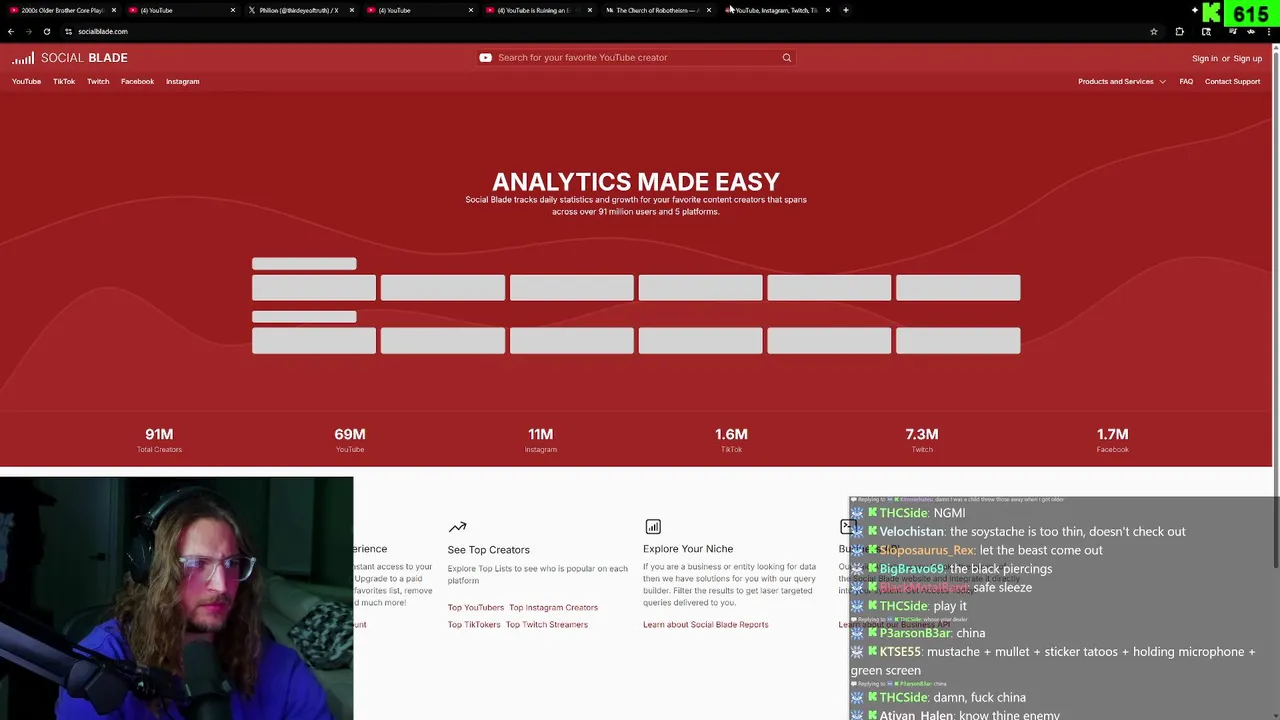Click the browser forward arrow
The width and height of the screenshot is (1280, 720).
tap(28, 31)
